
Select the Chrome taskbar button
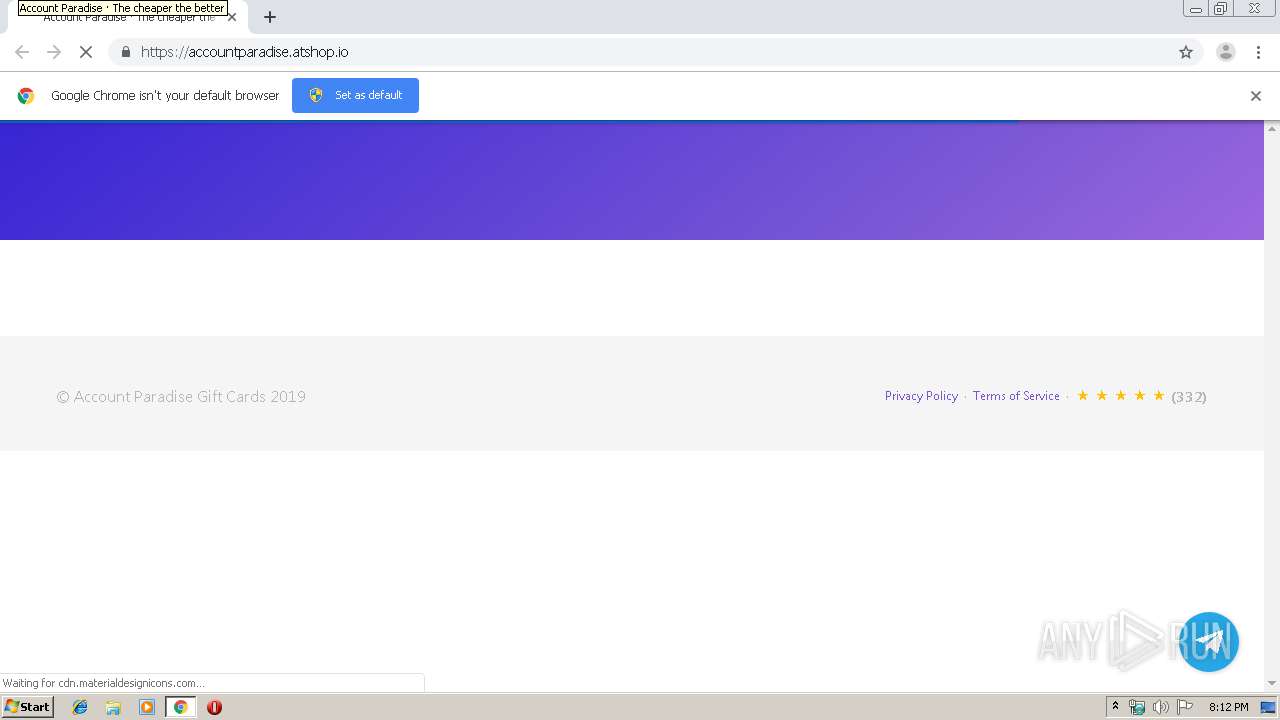point(180,707)
